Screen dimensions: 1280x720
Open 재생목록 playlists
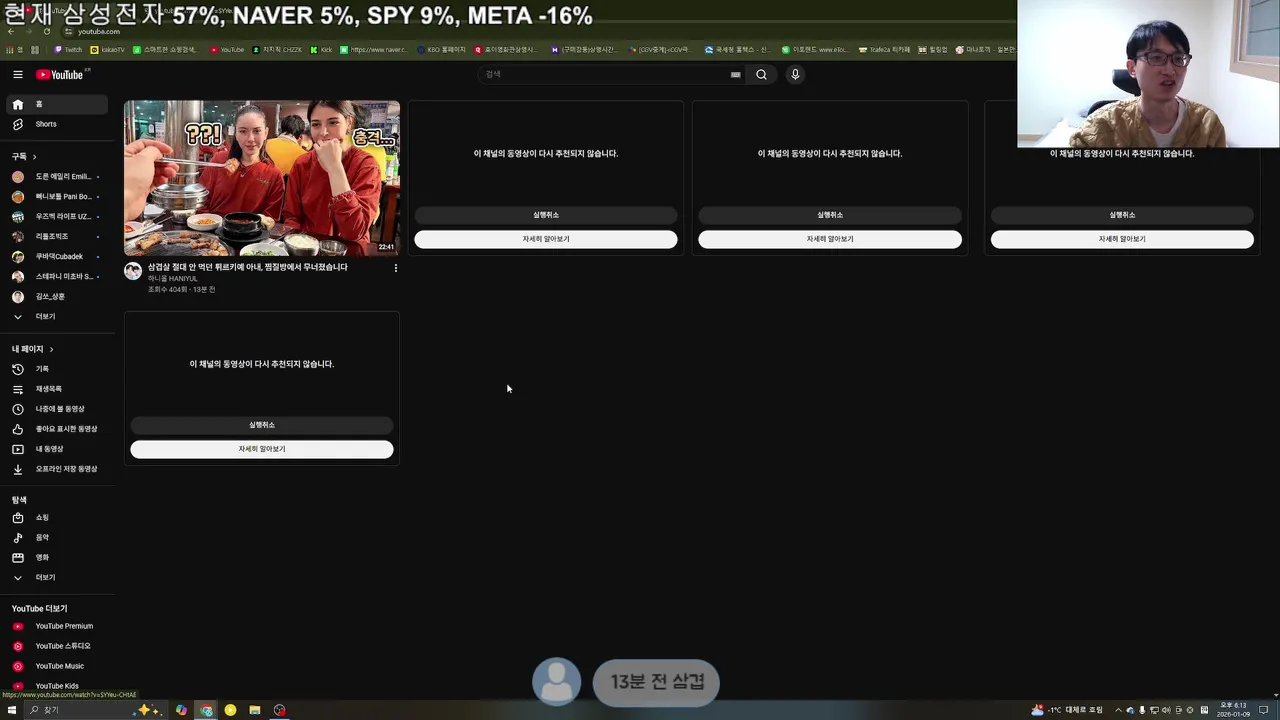56,389
